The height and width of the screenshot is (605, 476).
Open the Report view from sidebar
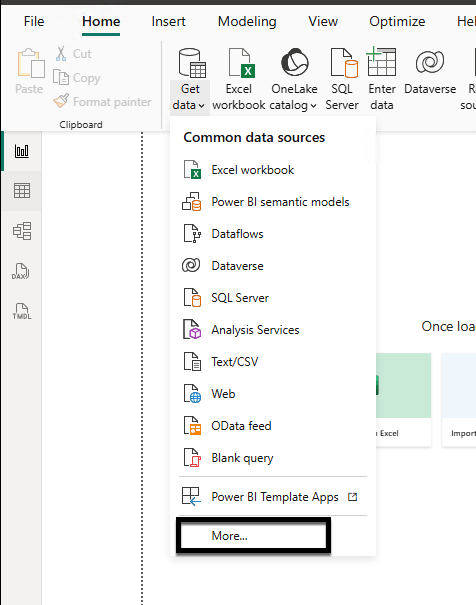coord(22,151)
